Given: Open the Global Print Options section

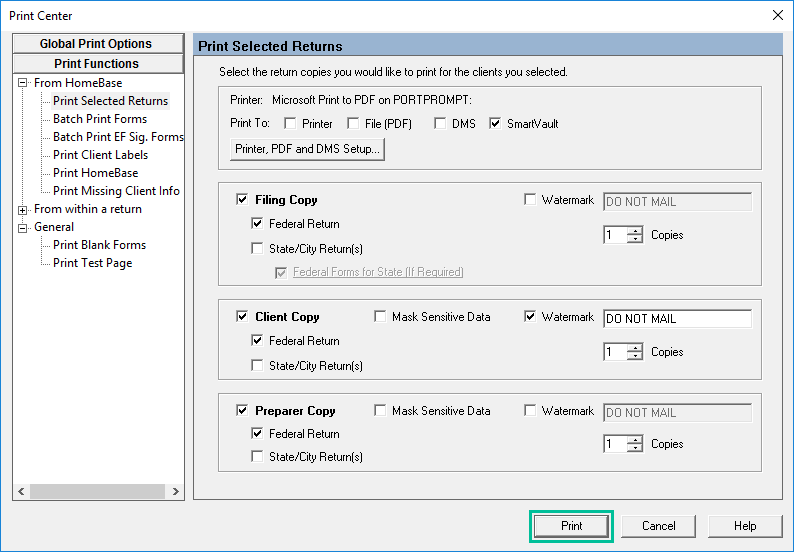Looking at the screenshot, I should coord(98,44).
